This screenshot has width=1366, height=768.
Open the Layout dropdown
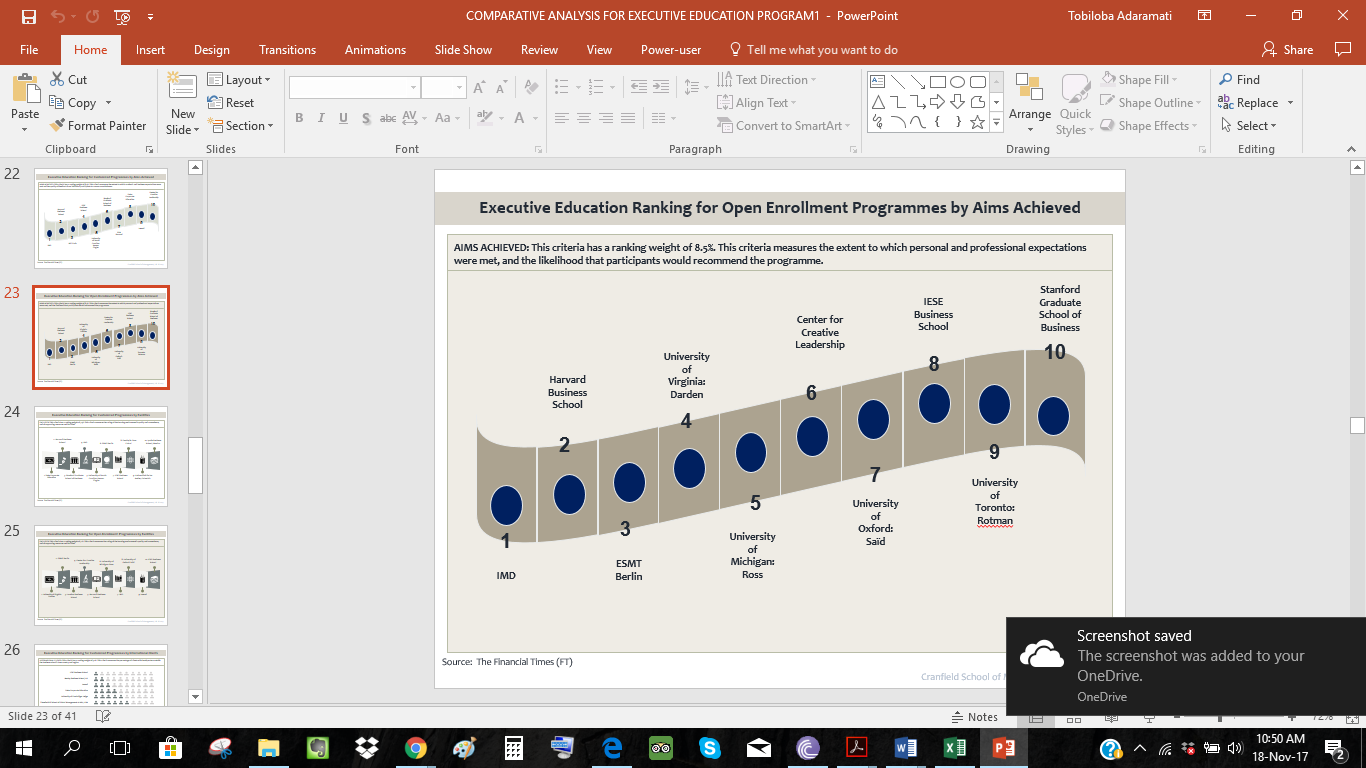[x=237, y=80]
